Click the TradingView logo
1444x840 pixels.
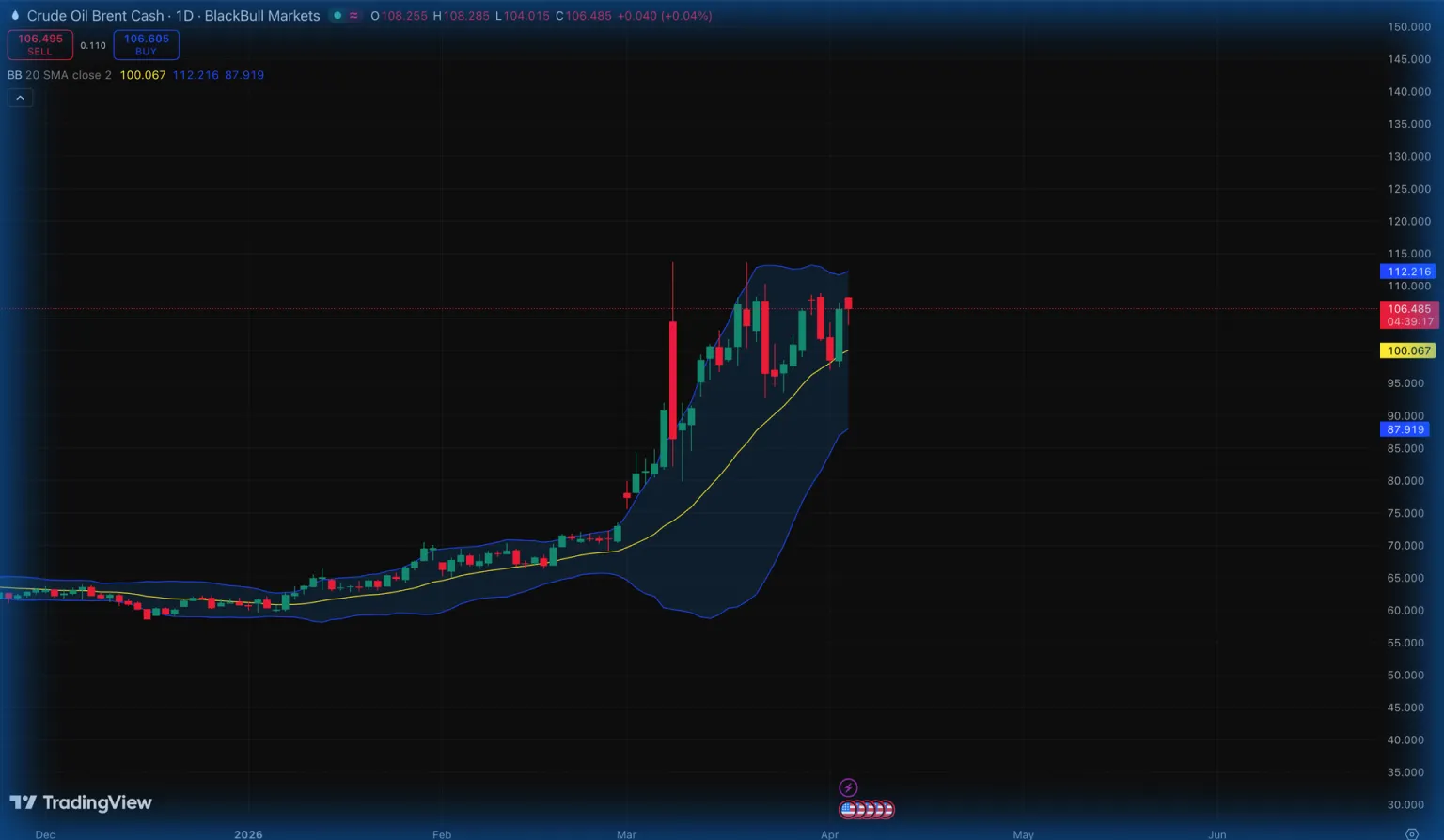click(x=81, y=802)
